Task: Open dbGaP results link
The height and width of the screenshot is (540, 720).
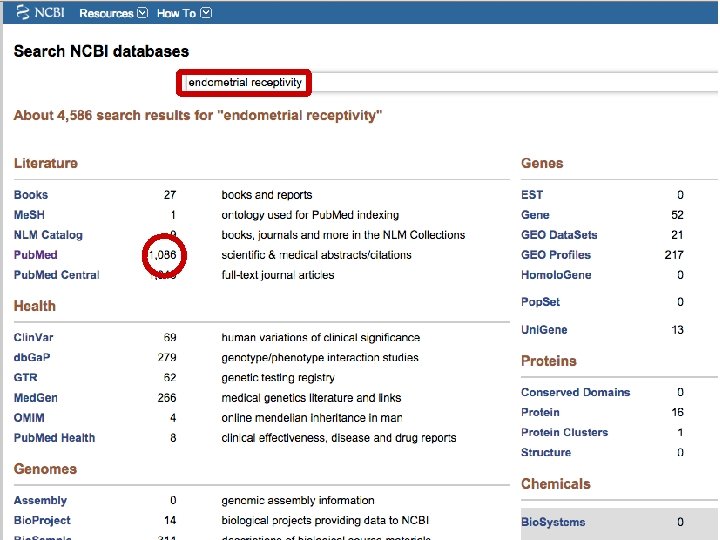Action: pyautogui.click(x=33, y=358)
